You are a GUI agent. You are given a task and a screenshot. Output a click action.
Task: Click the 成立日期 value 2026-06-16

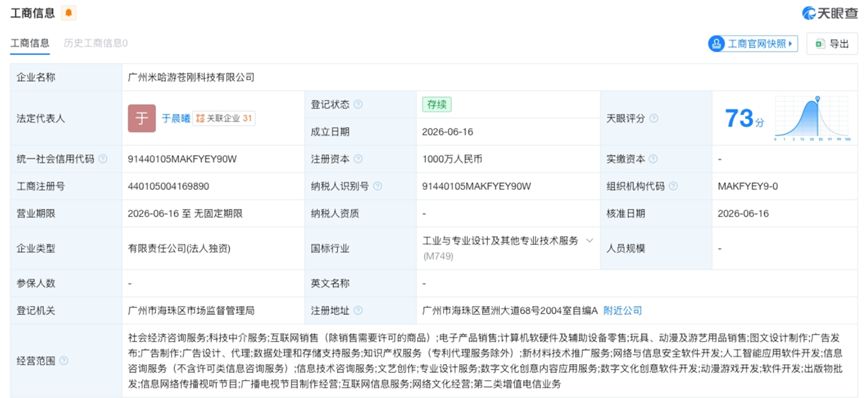click(x=447, y=132)
